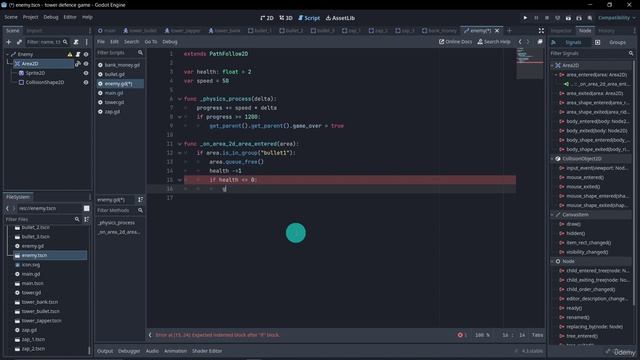The width and height of the screenshot is (640, 360).
Task: Fold the if progress >= 1200 block
Action: coord(180,117)
